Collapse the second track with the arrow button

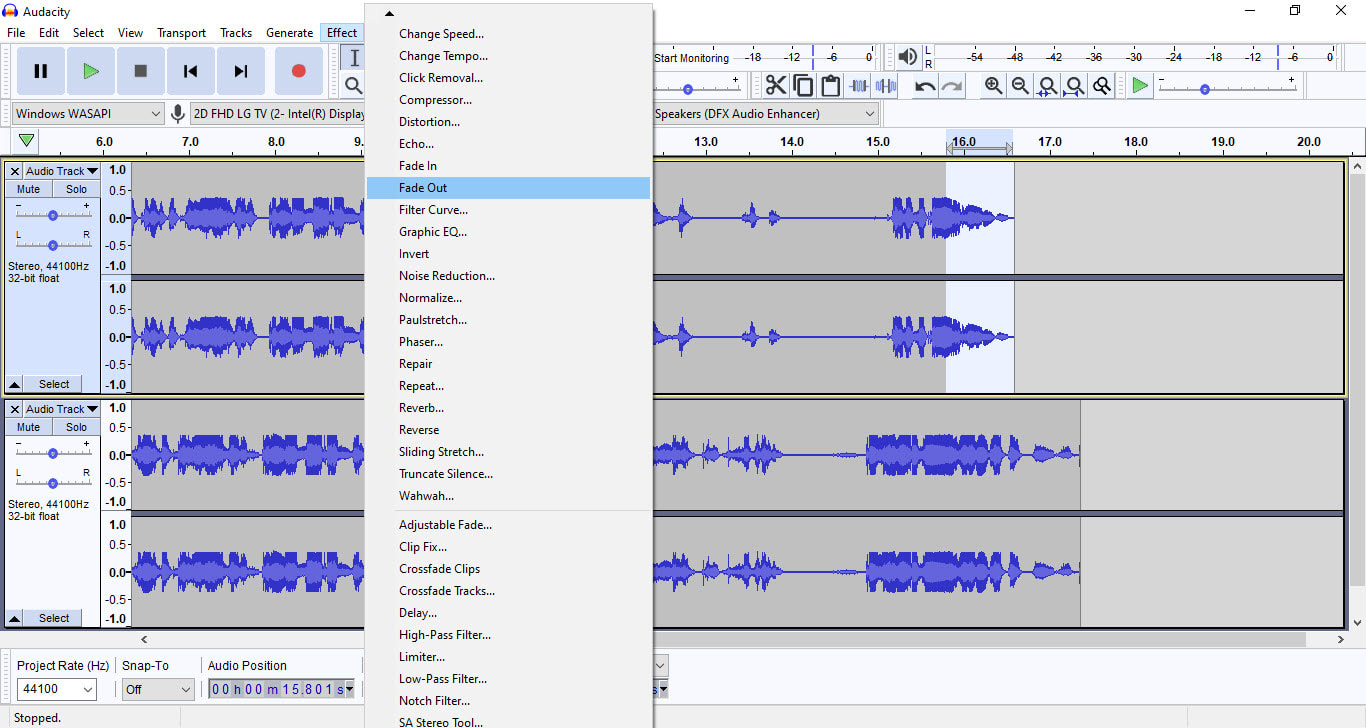click(15, 618)
